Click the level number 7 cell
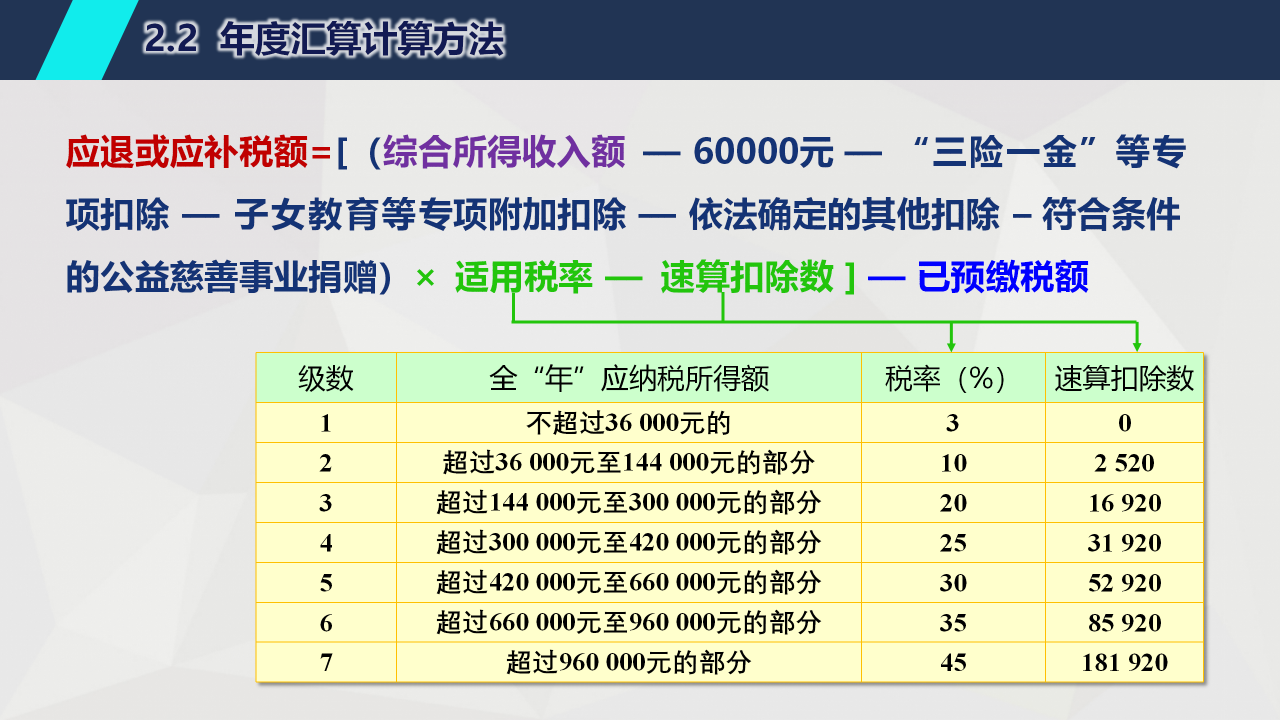Screen dimensions: 1280x720 click(x=326, y=663)
